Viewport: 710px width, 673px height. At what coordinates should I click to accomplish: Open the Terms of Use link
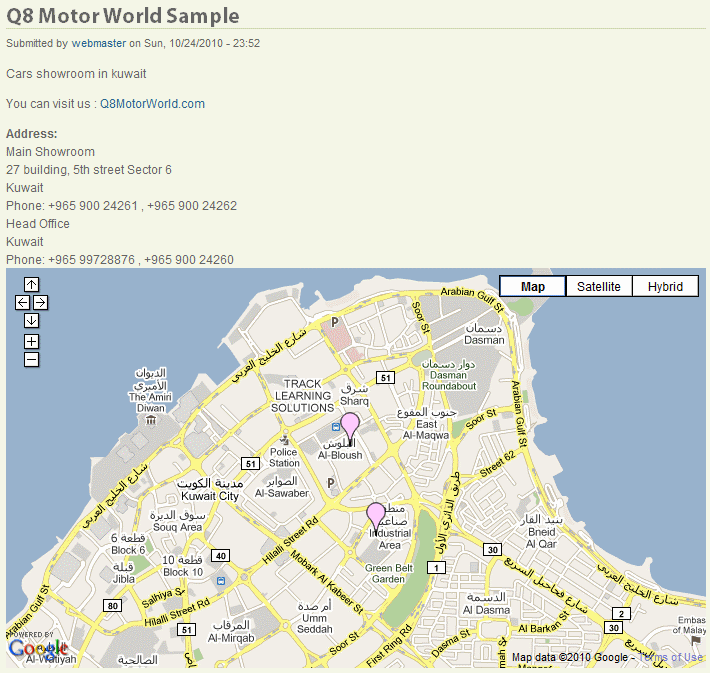pos(671,657)
